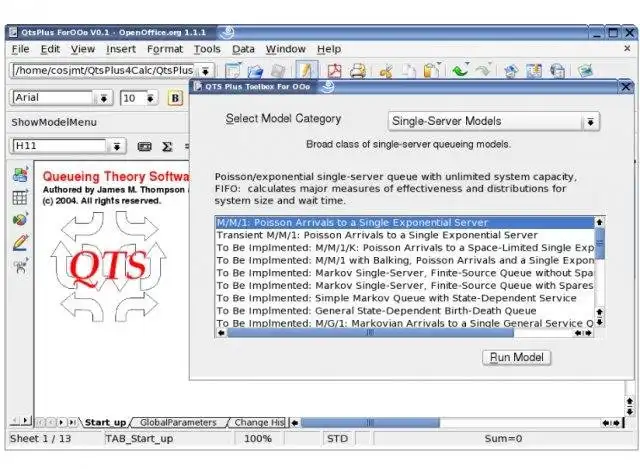Viewport: 640px width, 469px height.
Task: Click the OpenOffice document icon in title bar
Action: click(x=13, y=32)
